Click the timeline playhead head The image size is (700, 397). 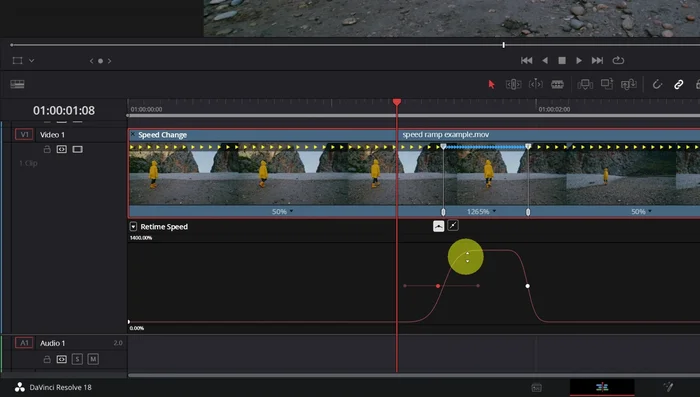tap(397, 102)
